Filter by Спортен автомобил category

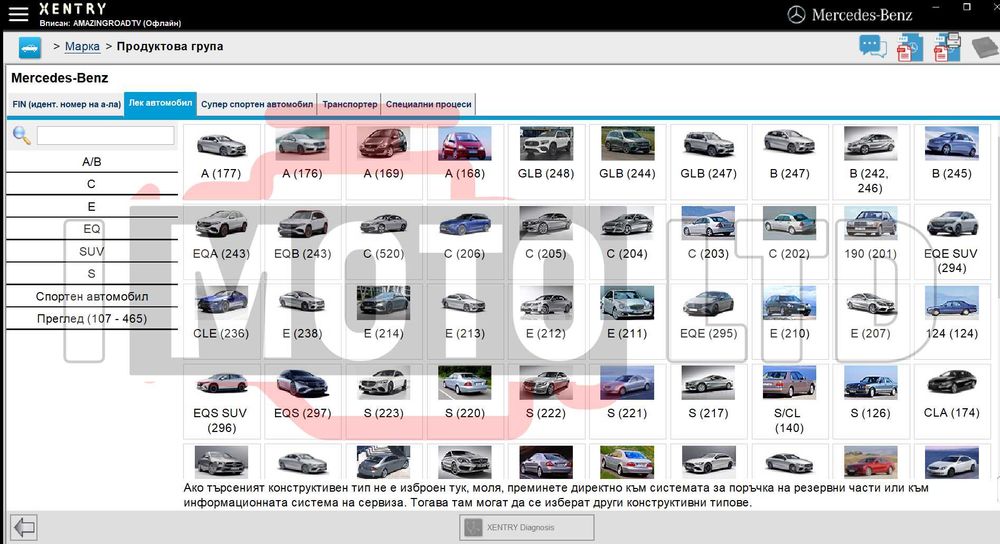point(92,297)
